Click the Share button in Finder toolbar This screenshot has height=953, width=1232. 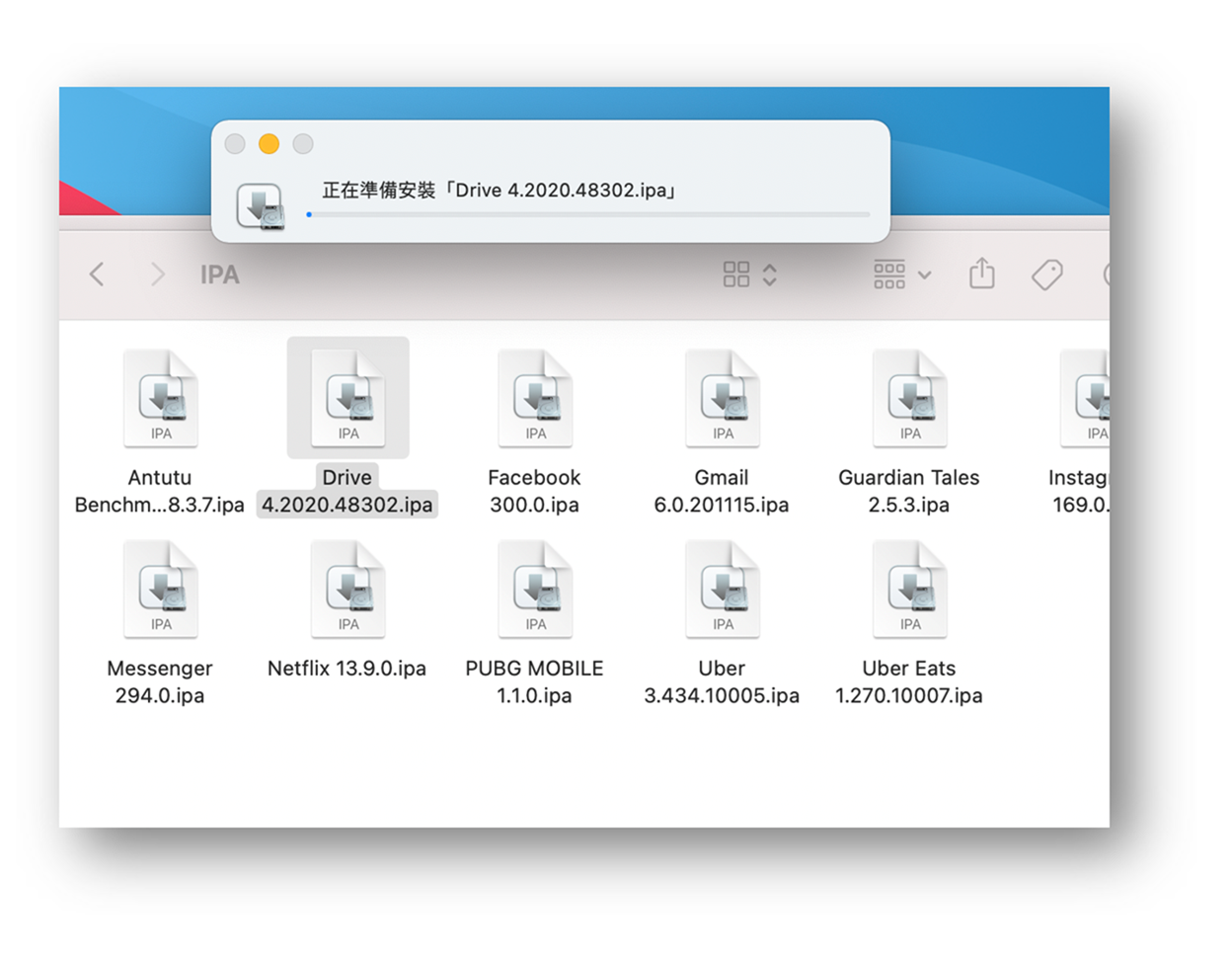pos(981,274)
